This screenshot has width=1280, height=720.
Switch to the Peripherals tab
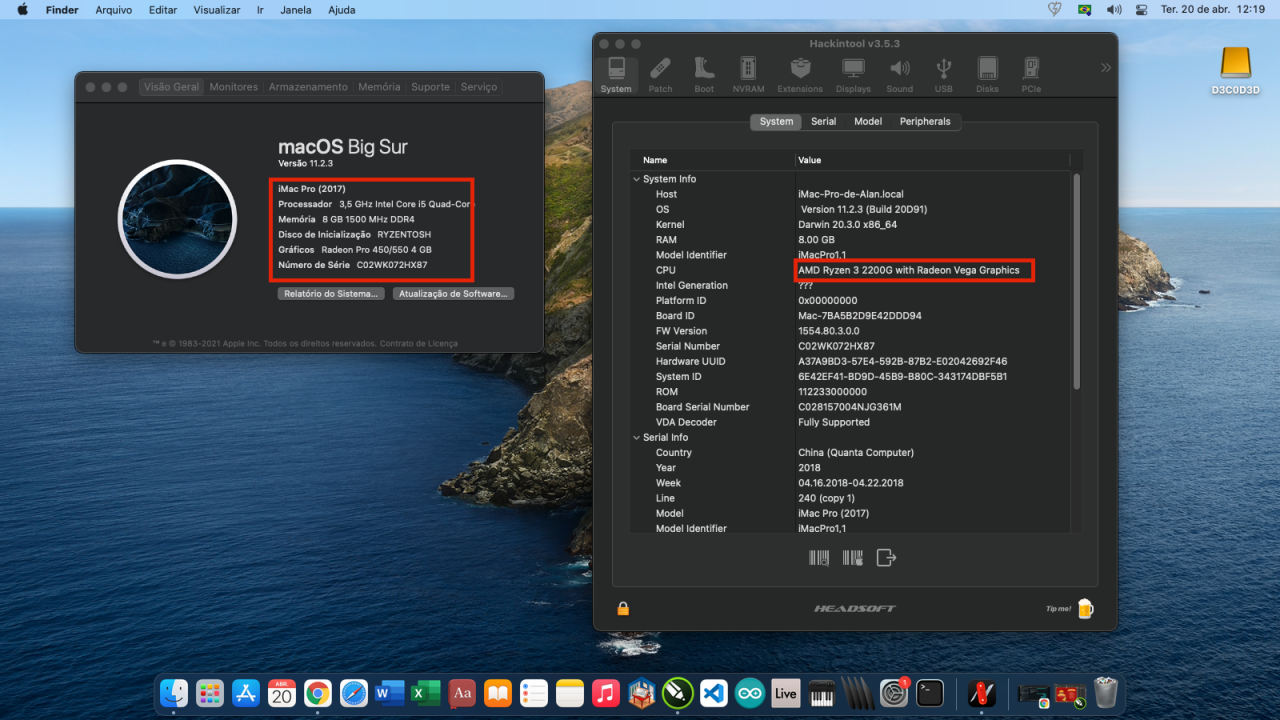(925, 121)
